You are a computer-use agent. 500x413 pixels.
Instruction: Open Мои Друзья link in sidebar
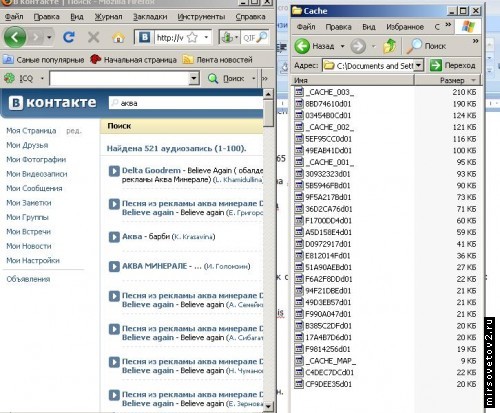27,145
